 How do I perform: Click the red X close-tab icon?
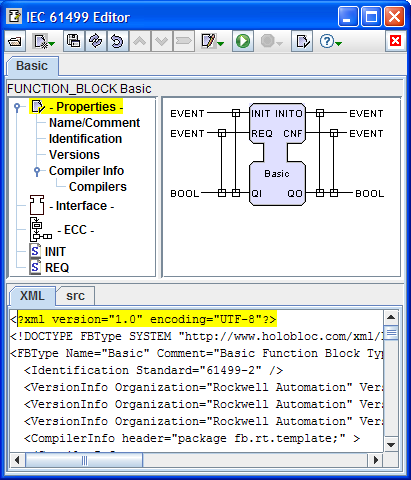point(395,41)
